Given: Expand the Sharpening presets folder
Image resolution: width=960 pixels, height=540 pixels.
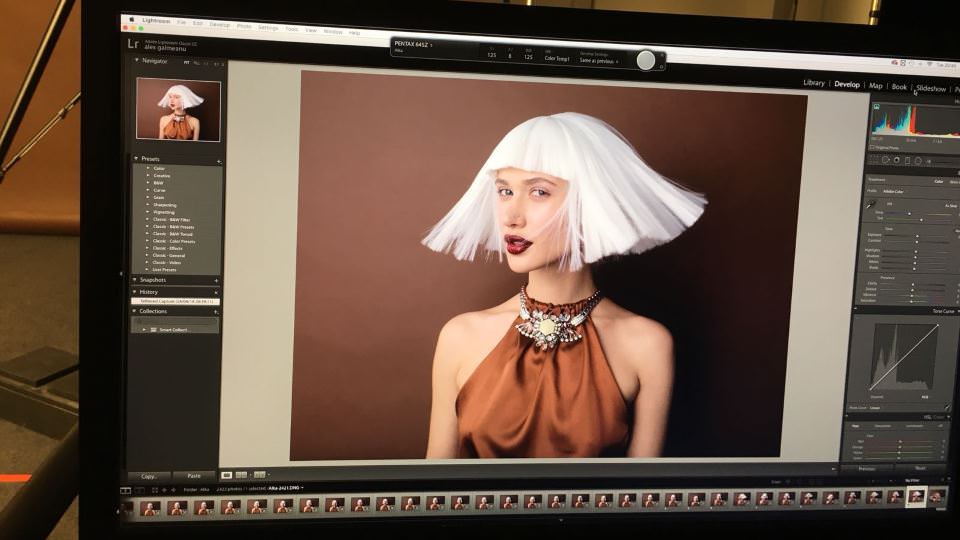Looking at the screenshot, I should pos(148,204).
